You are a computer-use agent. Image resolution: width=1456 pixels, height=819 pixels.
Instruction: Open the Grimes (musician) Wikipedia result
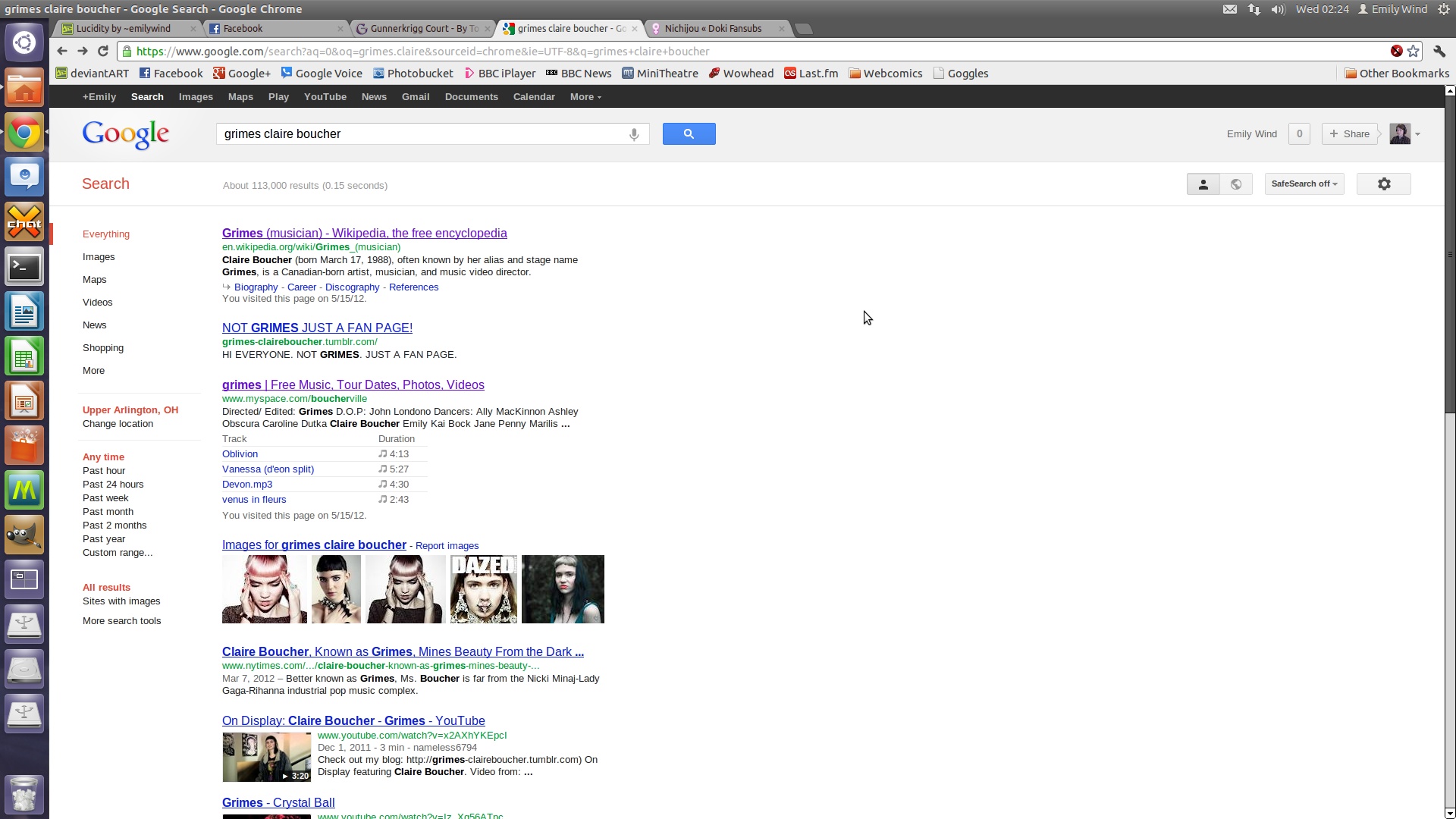[365, 234]
